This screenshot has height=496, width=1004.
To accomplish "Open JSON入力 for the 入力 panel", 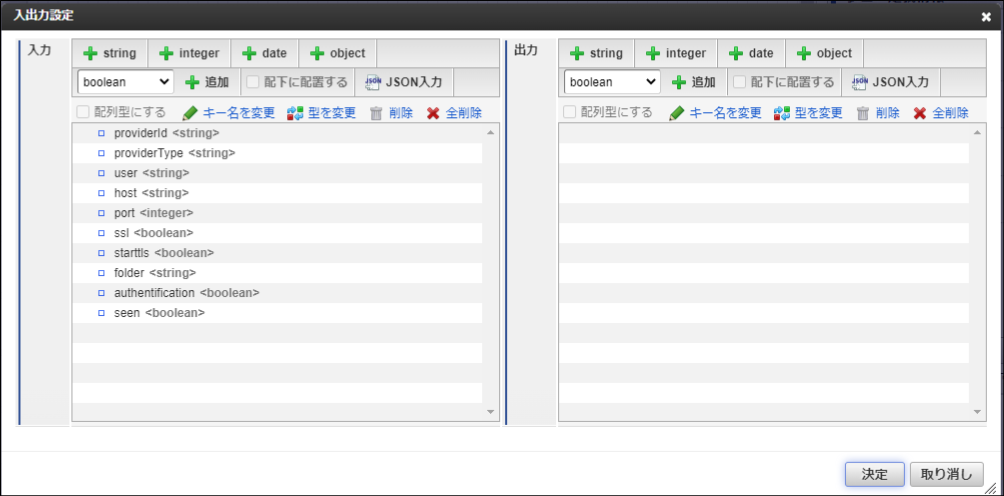I will (404, 82).
